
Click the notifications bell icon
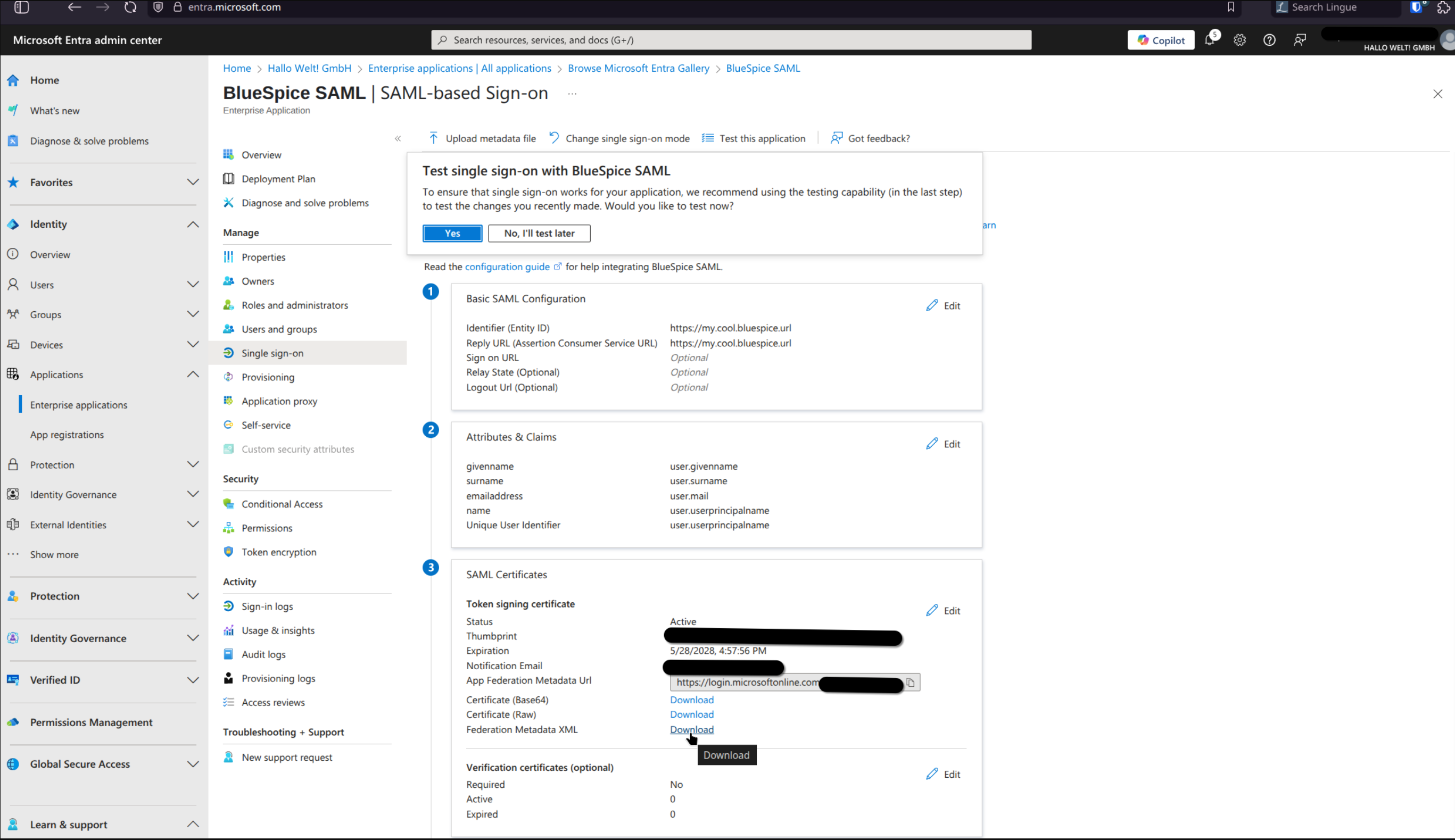(x=1209, y=40)
